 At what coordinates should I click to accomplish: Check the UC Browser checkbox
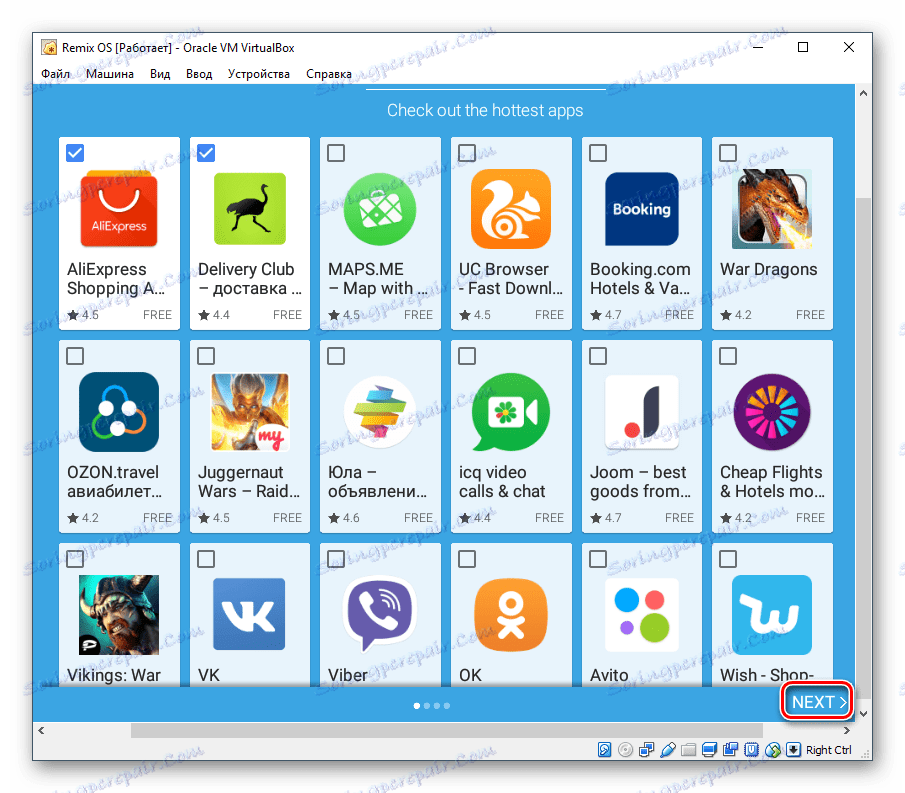467,153
